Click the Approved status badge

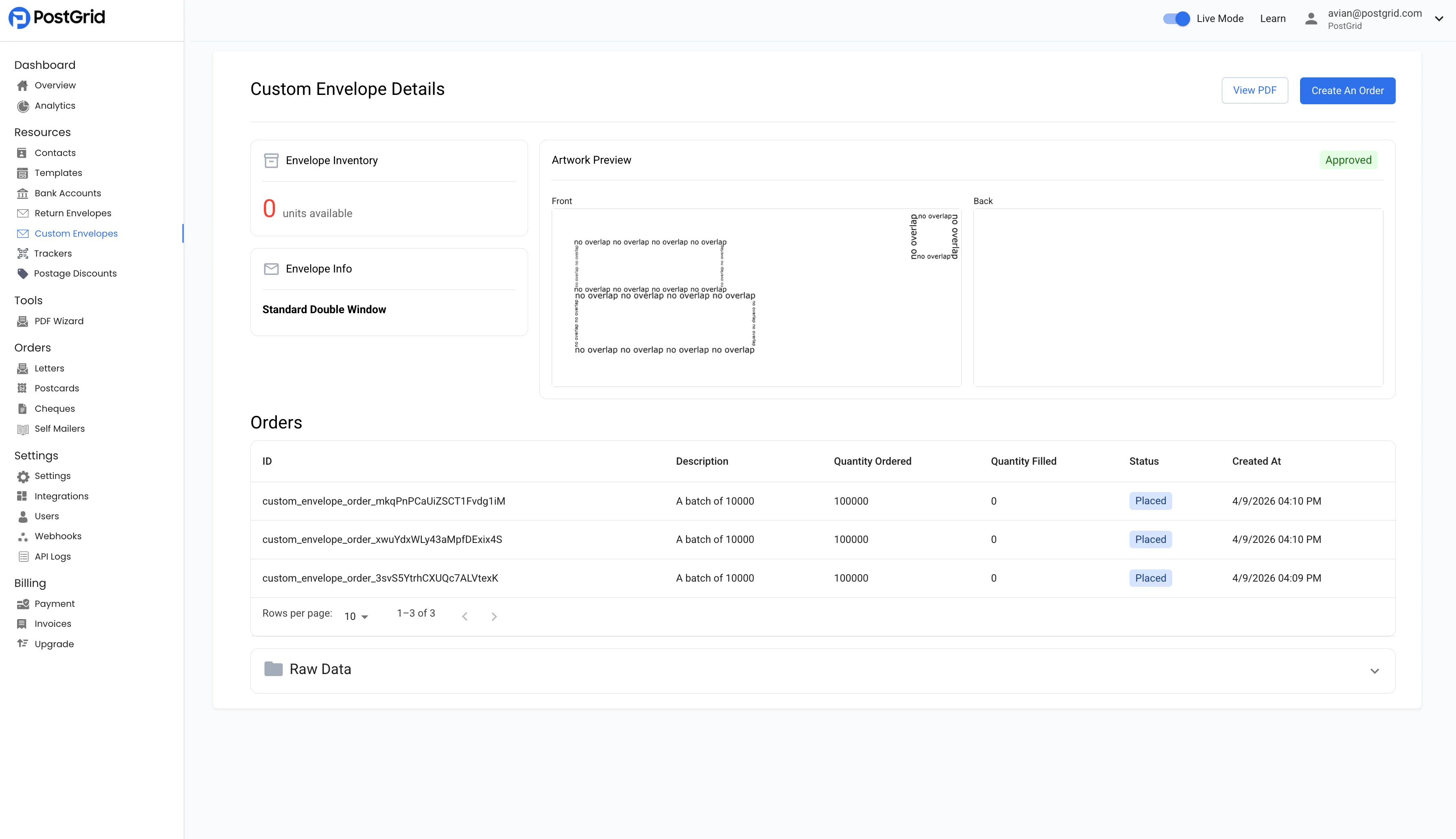(1348, 160)
